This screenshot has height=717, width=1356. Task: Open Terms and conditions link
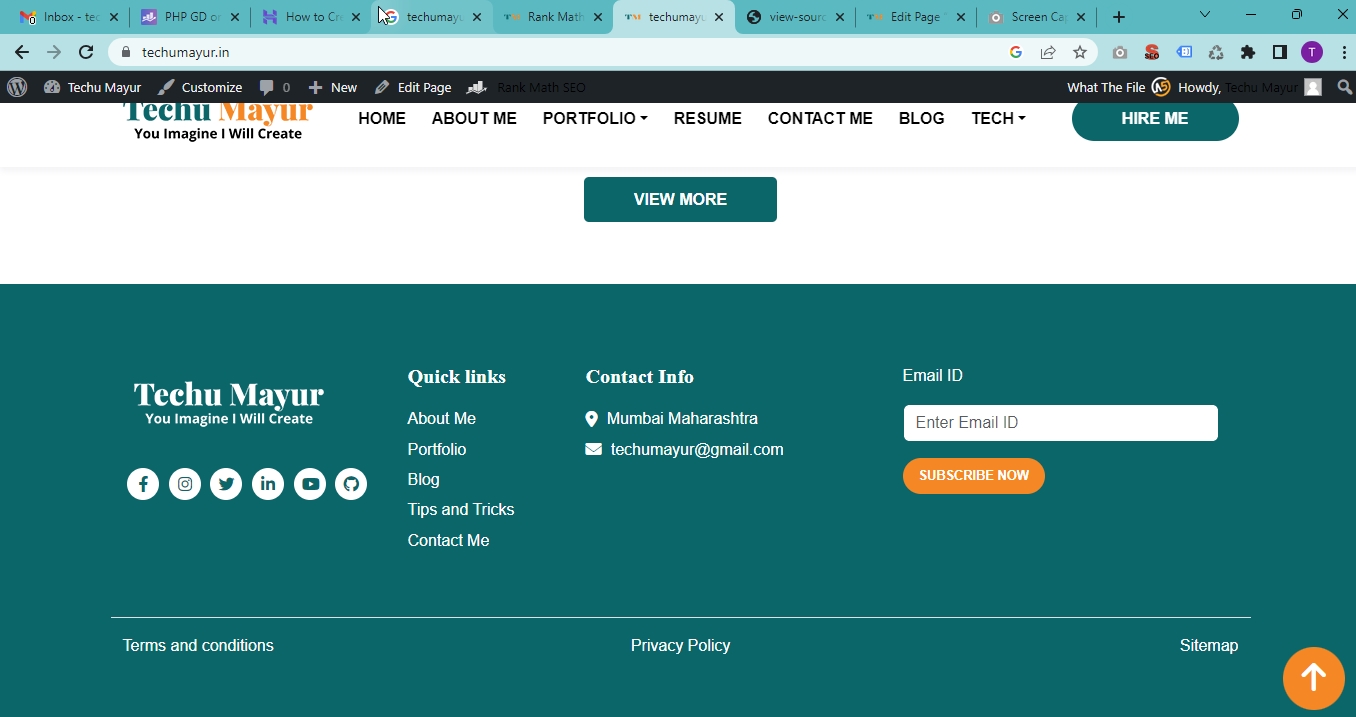(x=198, y=645)
